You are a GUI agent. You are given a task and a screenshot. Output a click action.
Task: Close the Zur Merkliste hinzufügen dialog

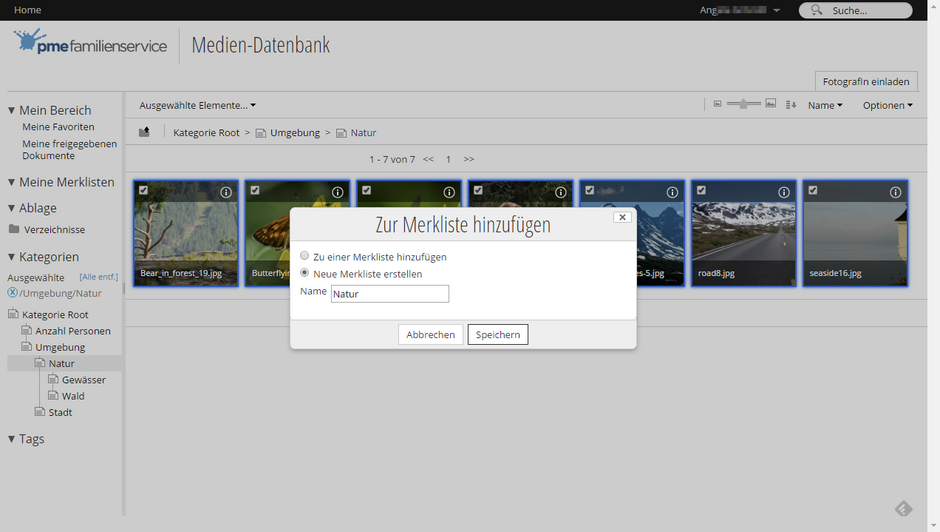[622, 217]
